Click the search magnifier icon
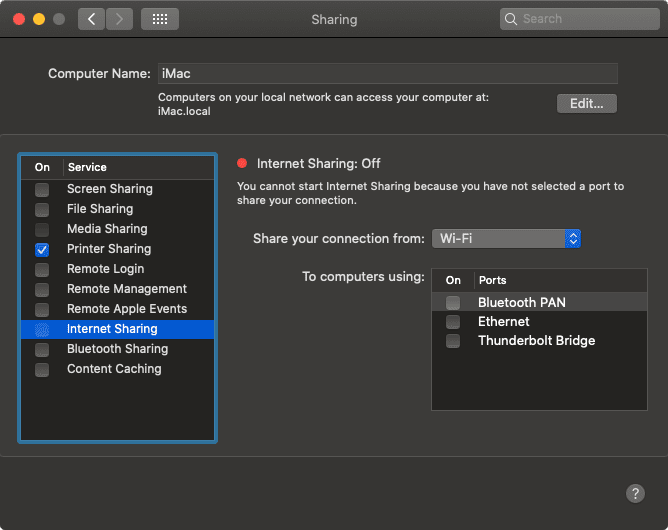668x530 pixels. pyautogui.click(x=512, y=19)
